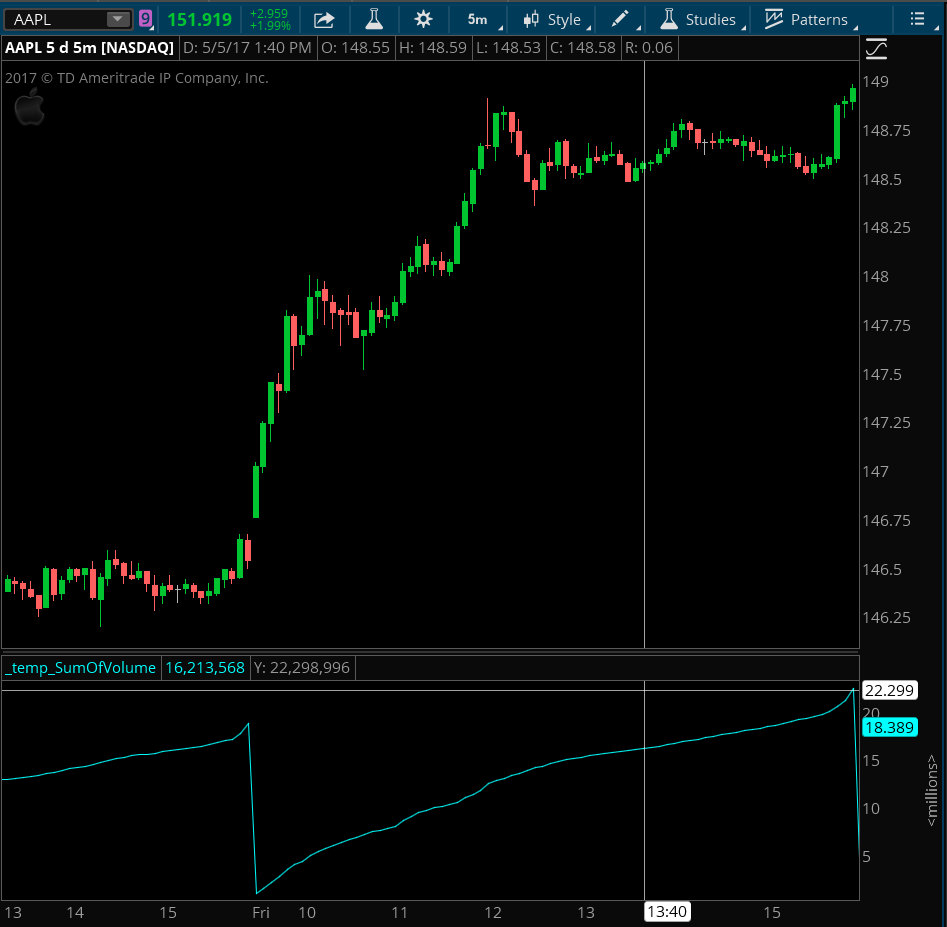Viewport: 947px width, 927px height.
Task: Click the Apple logo on chart
Action: click(30, 107)
